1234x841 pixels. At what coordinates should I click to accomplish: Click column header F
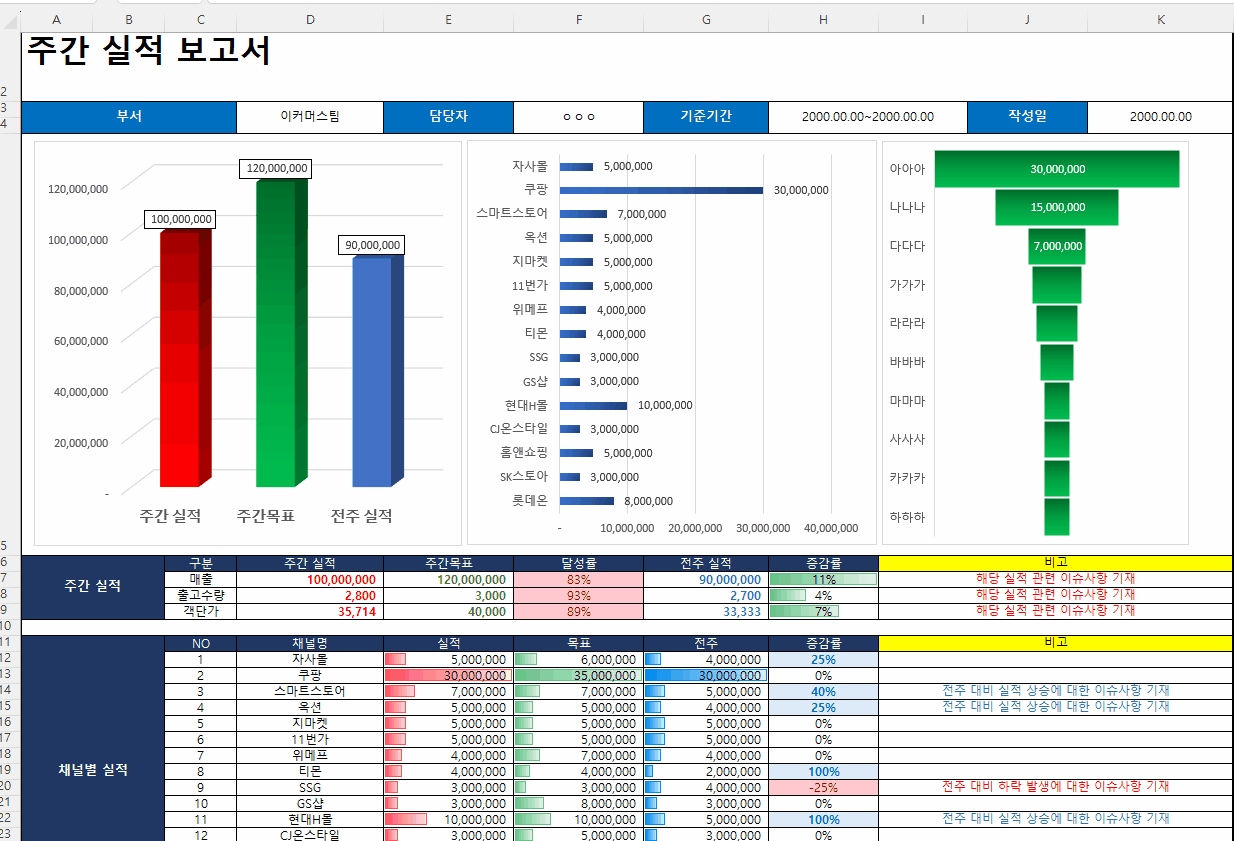[578, 19]
